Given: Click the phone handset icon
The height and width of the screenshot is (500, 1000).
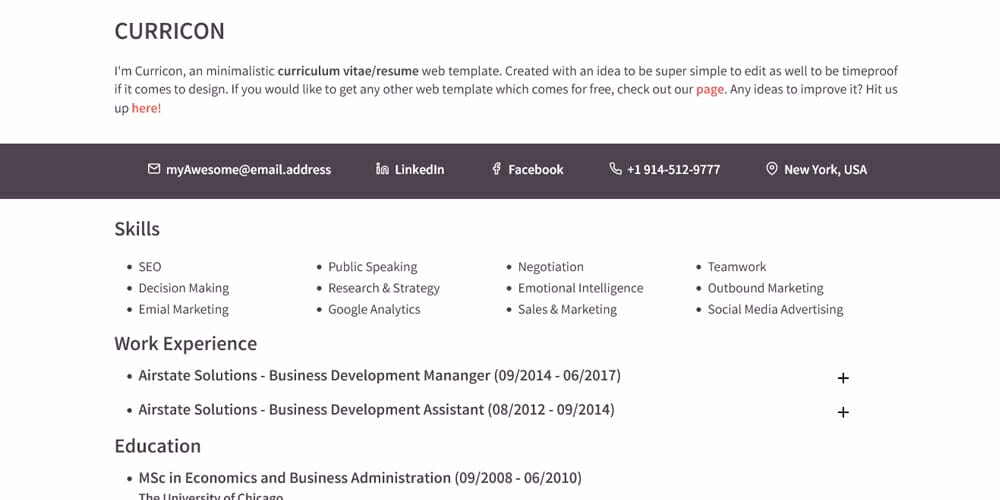Looking at the screenshot, I should pos(615,169).
